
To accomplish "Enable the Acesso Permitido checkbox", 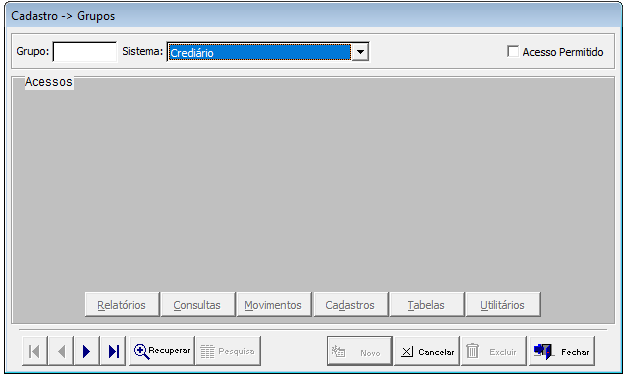I will 513,52.
